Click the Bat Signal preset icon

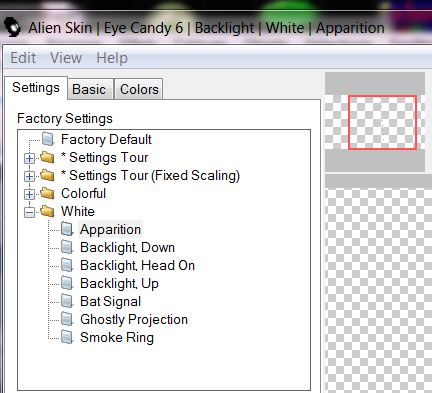pyautogui.click(x=67, y=301)
